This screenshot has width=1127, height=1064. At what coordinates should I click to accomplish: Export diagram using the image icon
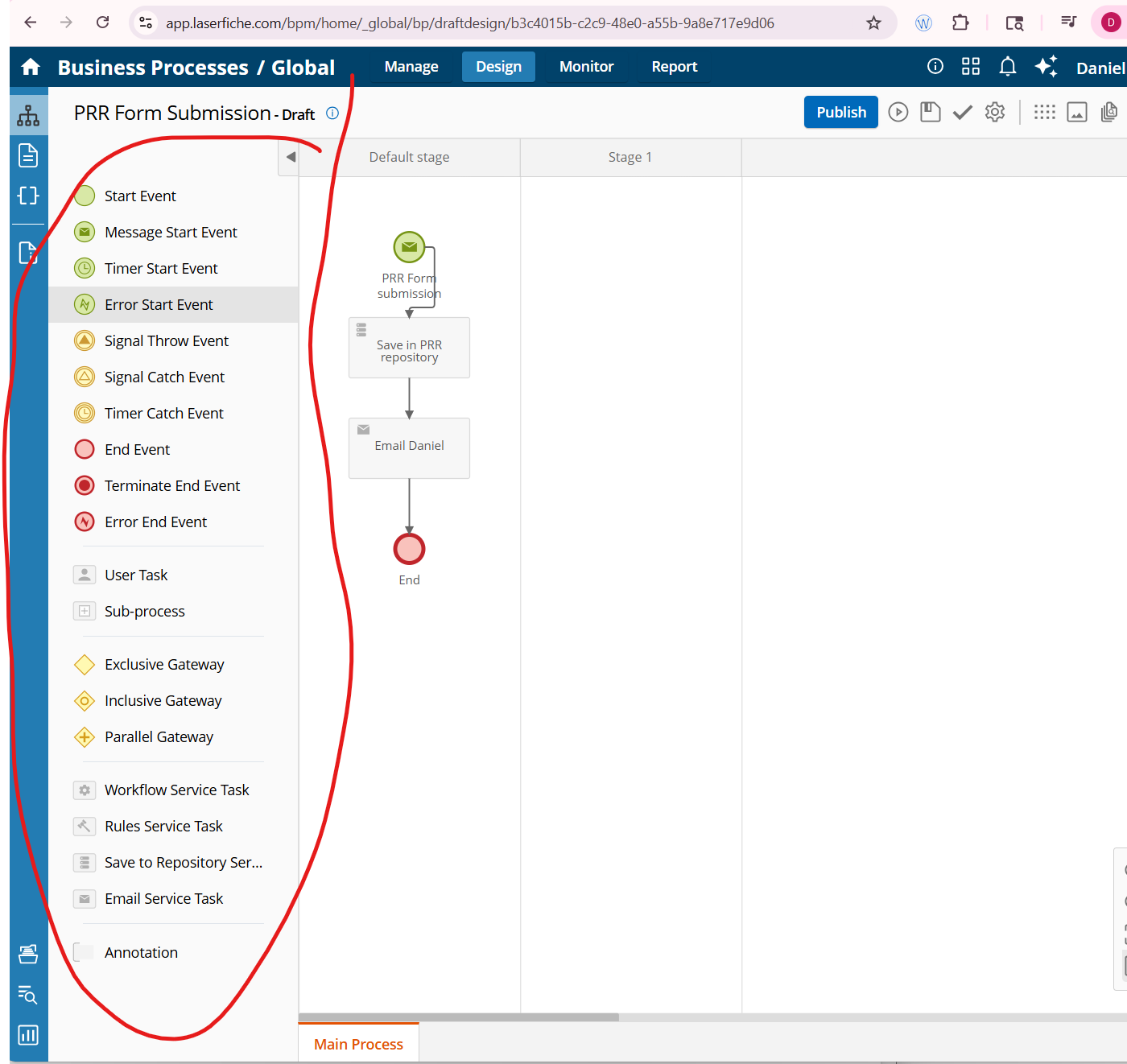coord(1077,112)
